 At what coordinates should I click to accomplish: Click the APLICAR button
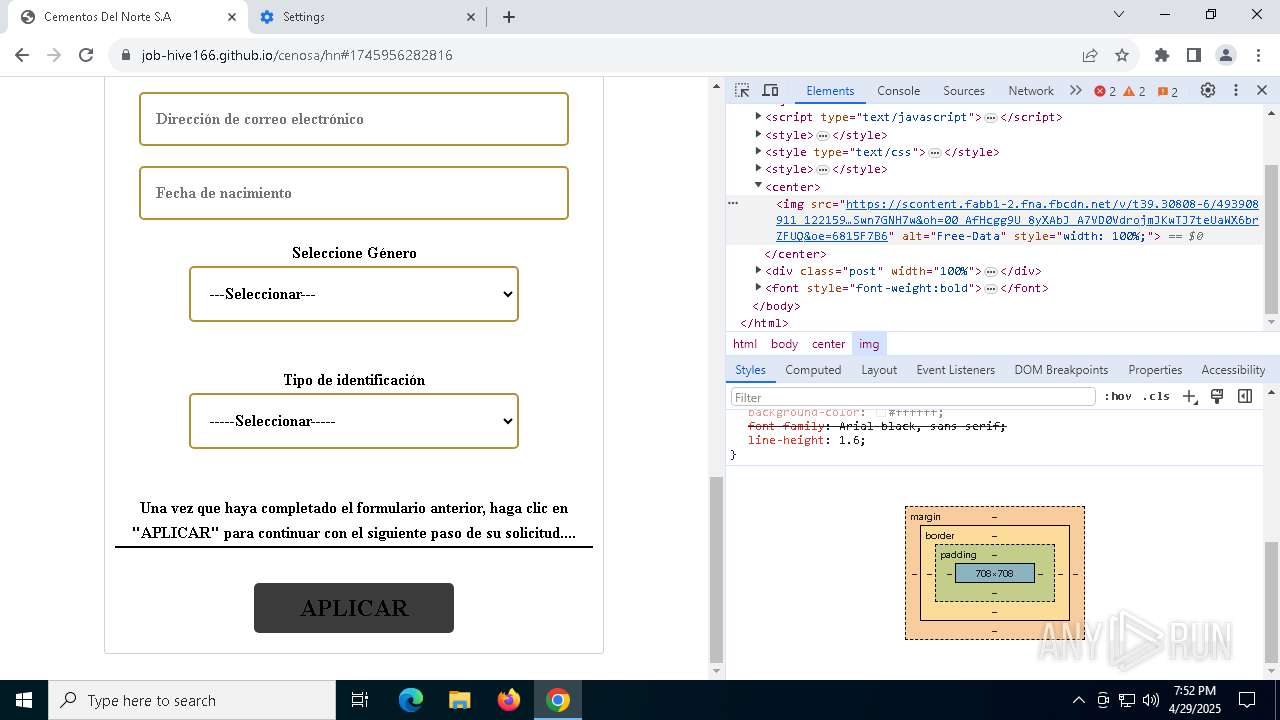pyautogui.click(x=354, y=608)
